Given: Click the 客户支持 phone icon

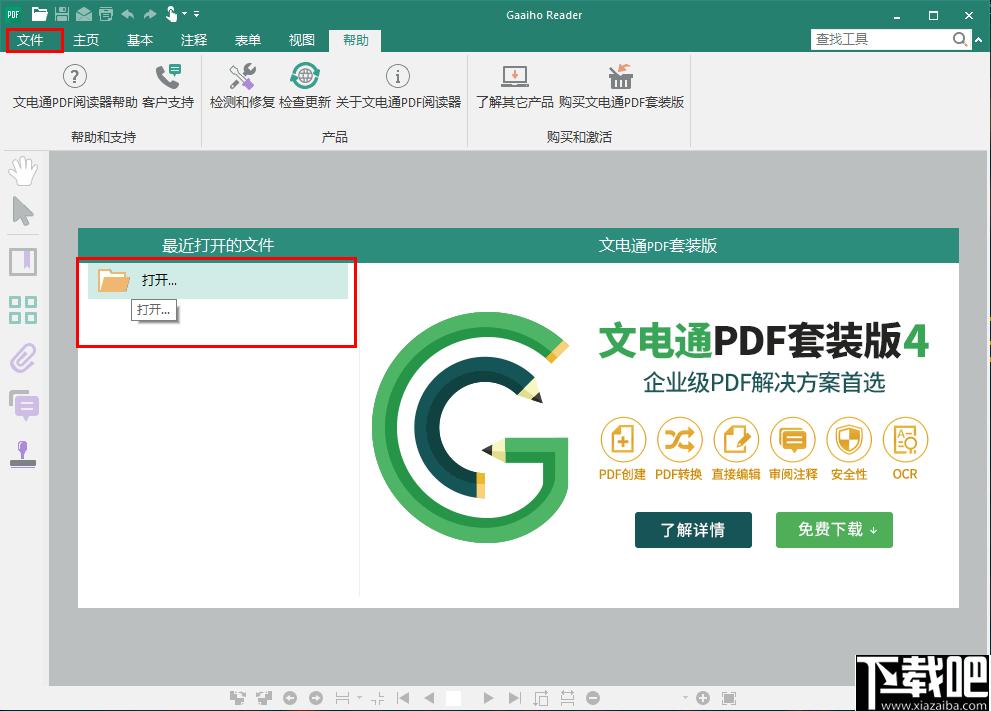Looking at the screenshot, I should (168, 76).
